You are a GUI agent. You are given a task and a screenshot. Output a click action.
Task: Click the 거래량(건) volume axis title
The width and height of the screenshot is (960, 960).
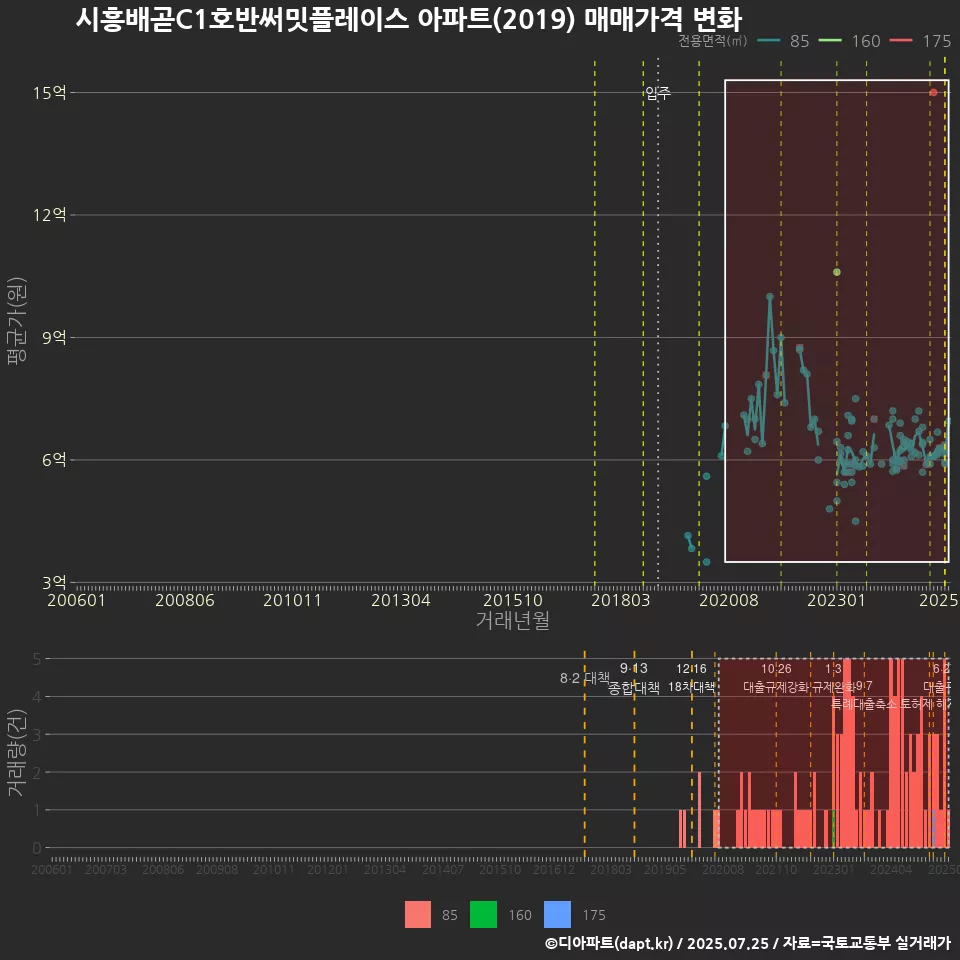[x=17, y=752]
